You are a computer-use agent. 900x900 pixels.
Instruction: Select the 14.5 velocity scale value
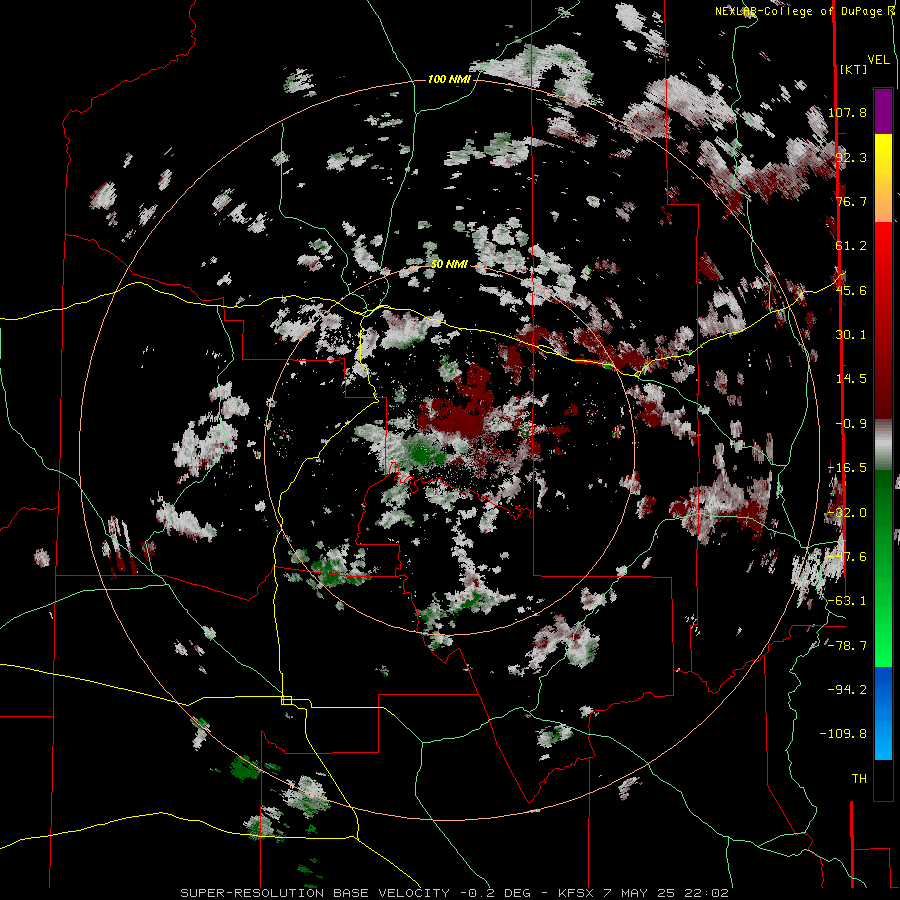851,379
